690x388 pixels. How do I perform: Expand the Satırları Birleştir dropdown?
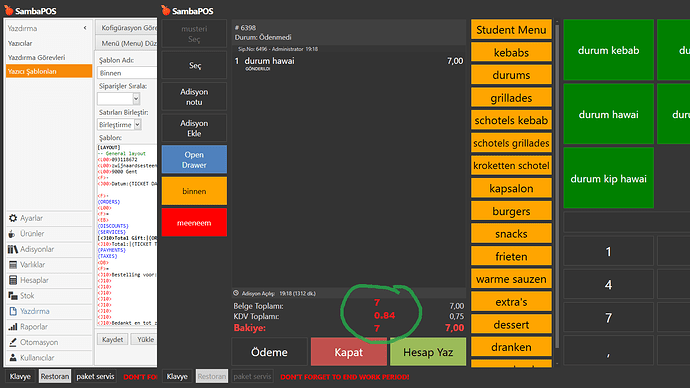pos(137,124)
